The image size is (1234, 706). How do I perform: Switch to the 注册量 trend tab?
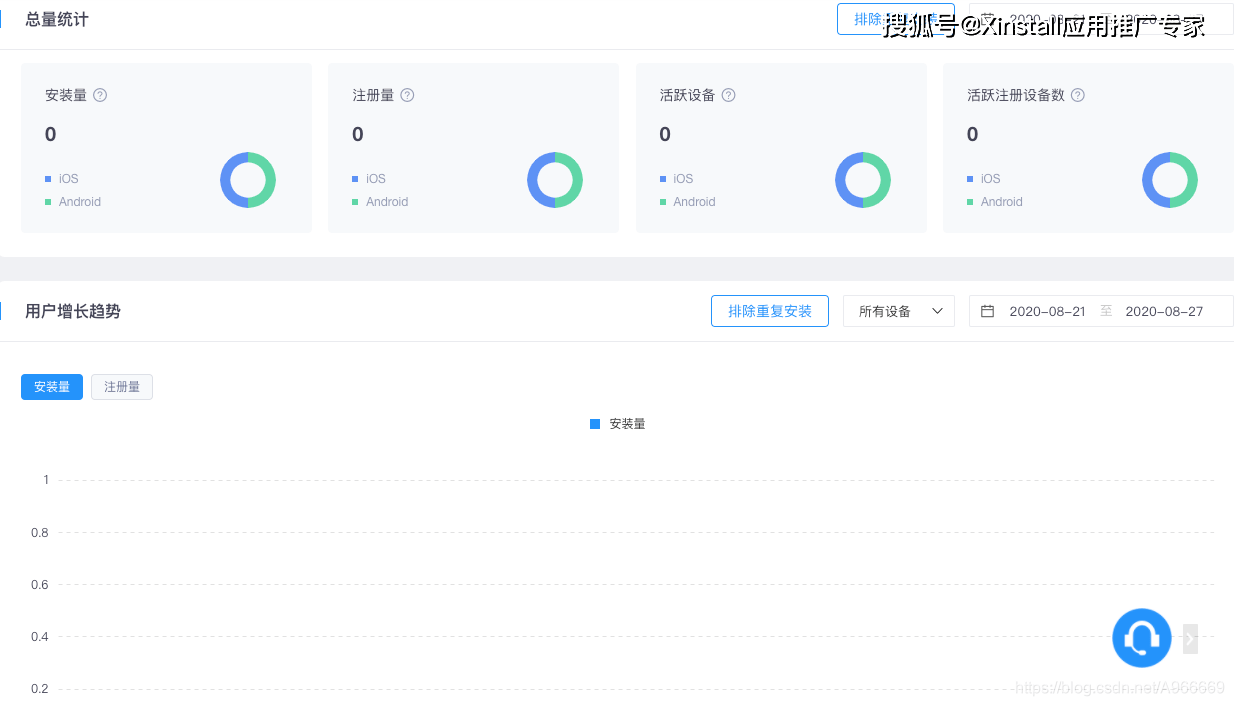(x=122, y=387)
